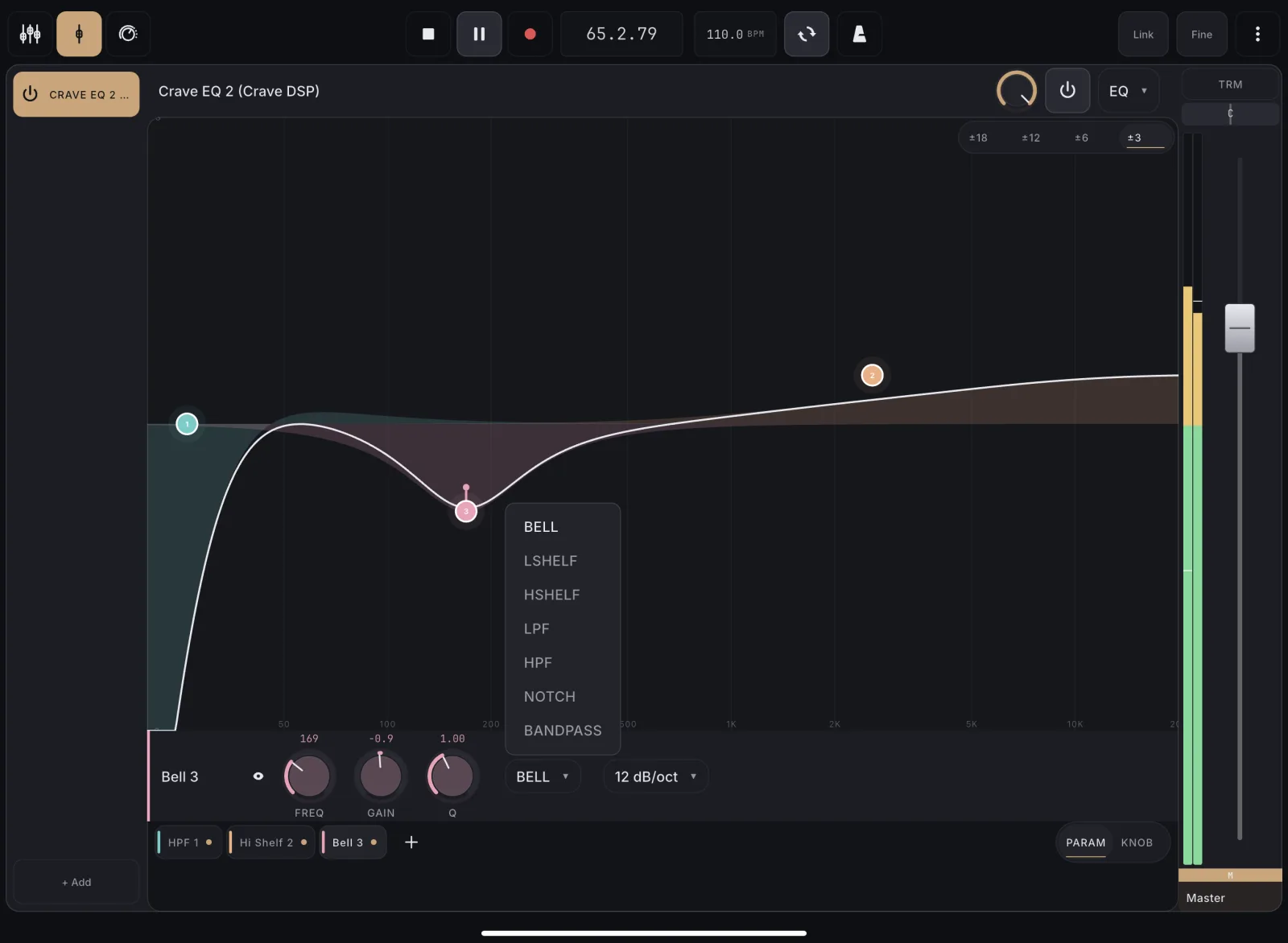The image size is (1288, 943).
Task: Click the GAIN knob
Action: click(x=381, y=776)
